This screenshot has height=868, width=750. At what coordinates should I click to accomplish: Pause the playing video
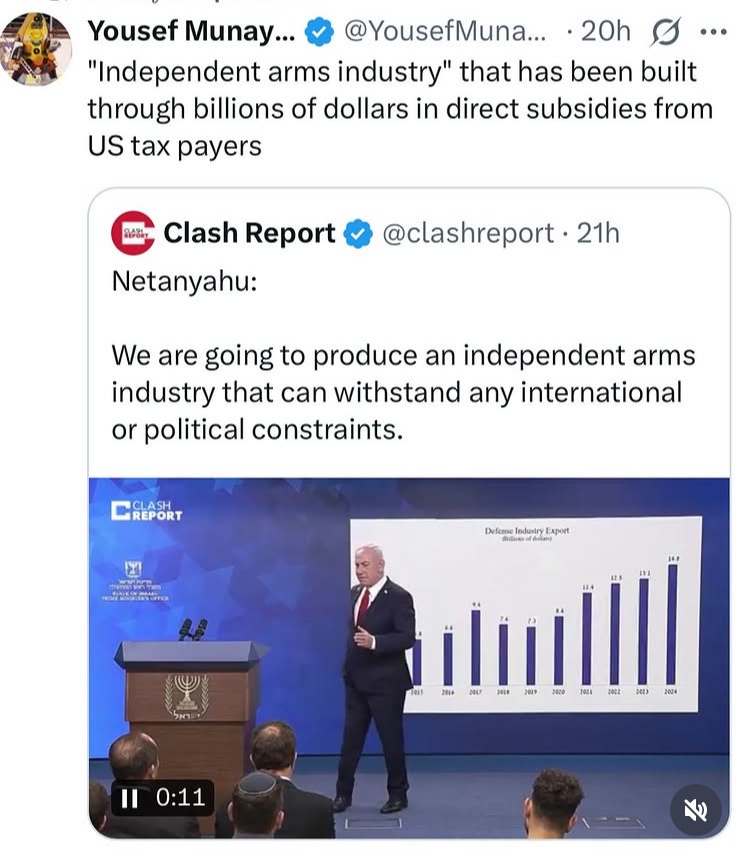[129, 797]
